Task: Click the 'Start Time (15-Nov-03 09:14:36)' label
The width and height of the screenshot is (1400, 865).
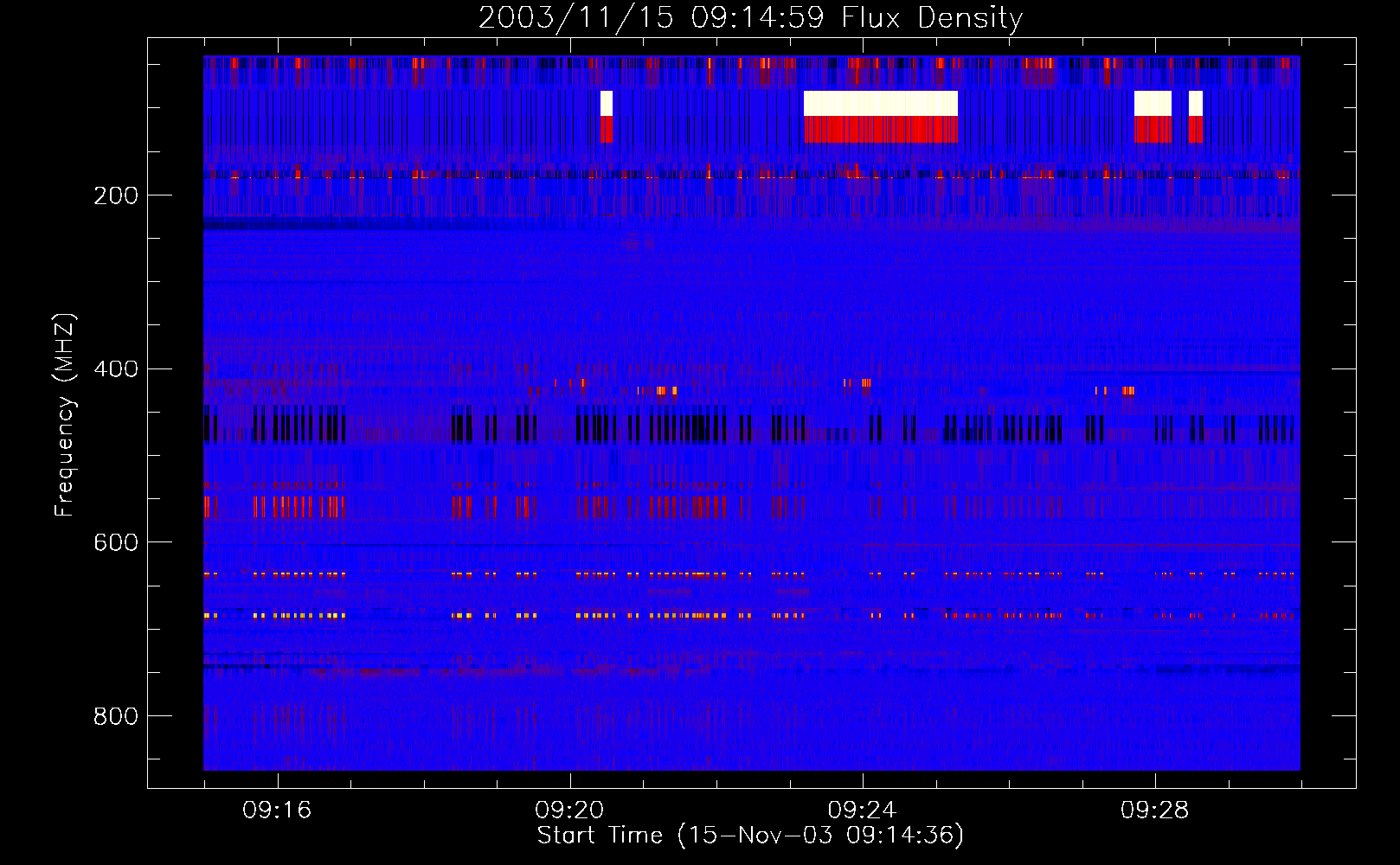Action: [x=750, y=836]
